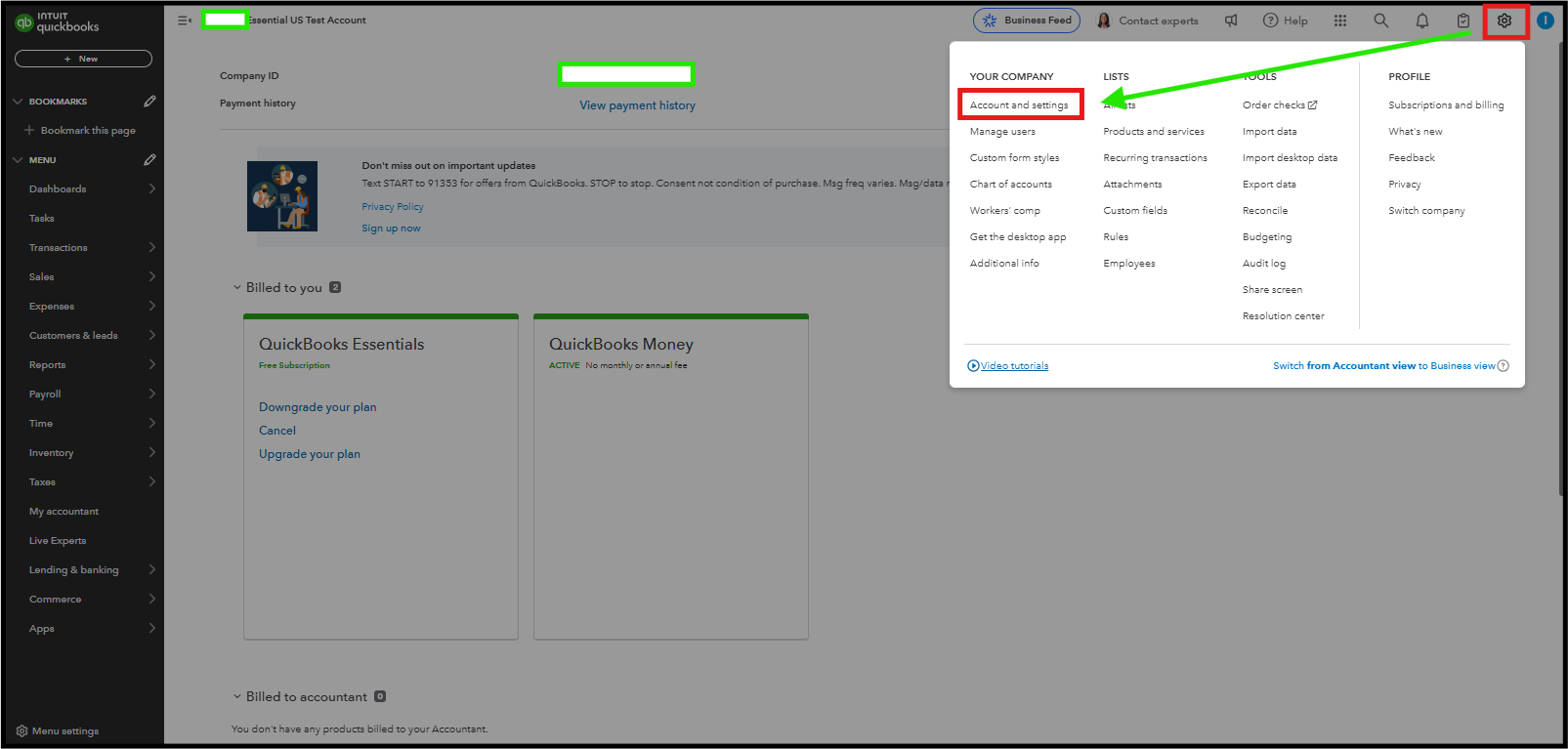Expand the Payroll submenu arrow
The width and height of the screenshot is (1568, 749).
(151, 395)
